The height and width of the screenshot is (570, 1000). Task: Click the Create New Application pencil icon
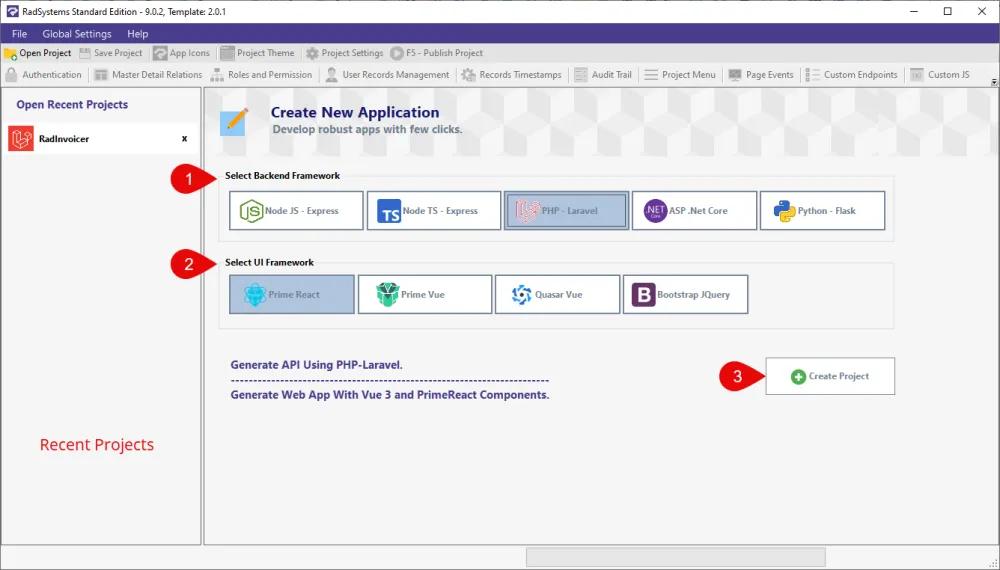click(233, 122)
